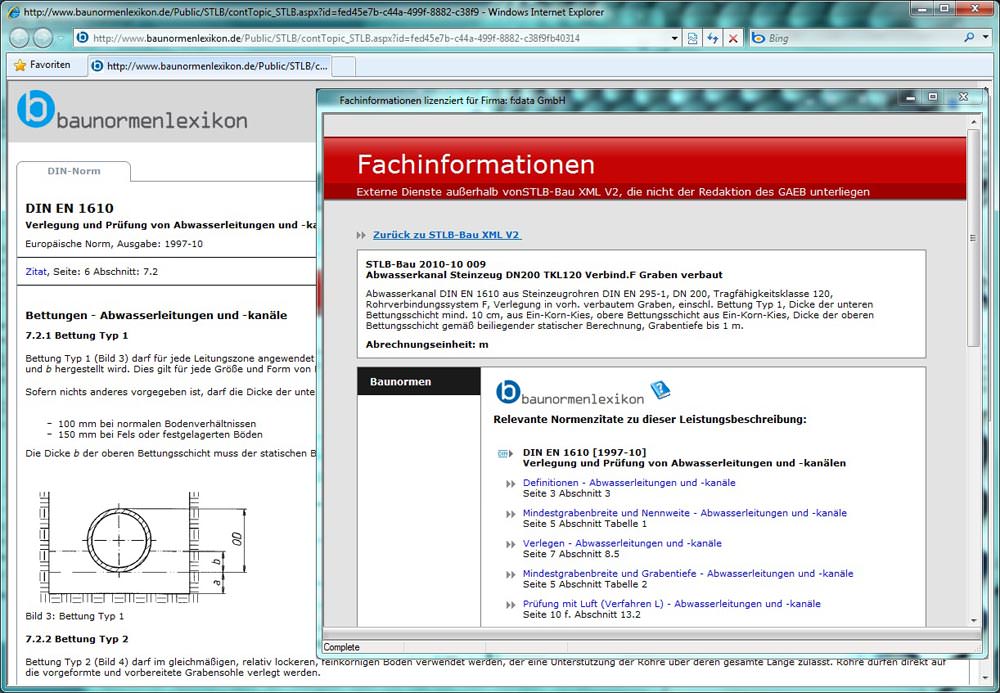Click the arrow icon before Mindestgrabenbreite und Nennweite
1000x693 pixels.
510,514
